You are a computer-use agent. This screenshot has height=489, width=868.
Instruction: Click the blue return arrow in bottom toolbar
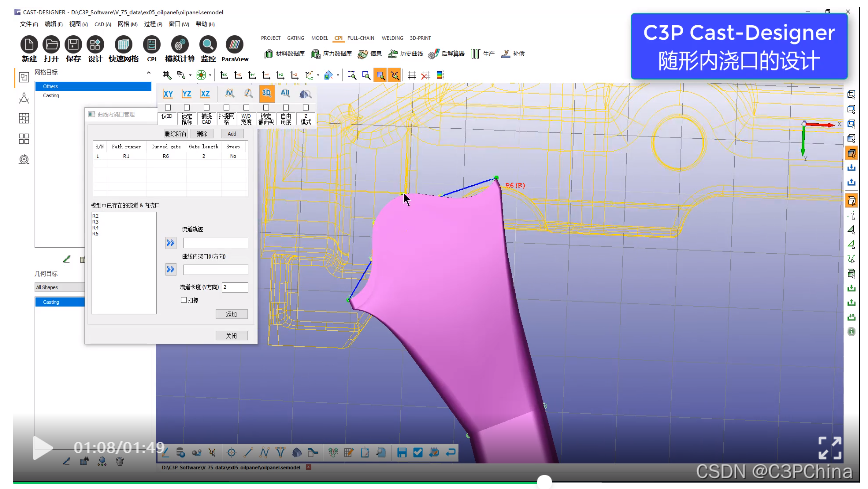point(451,452)
